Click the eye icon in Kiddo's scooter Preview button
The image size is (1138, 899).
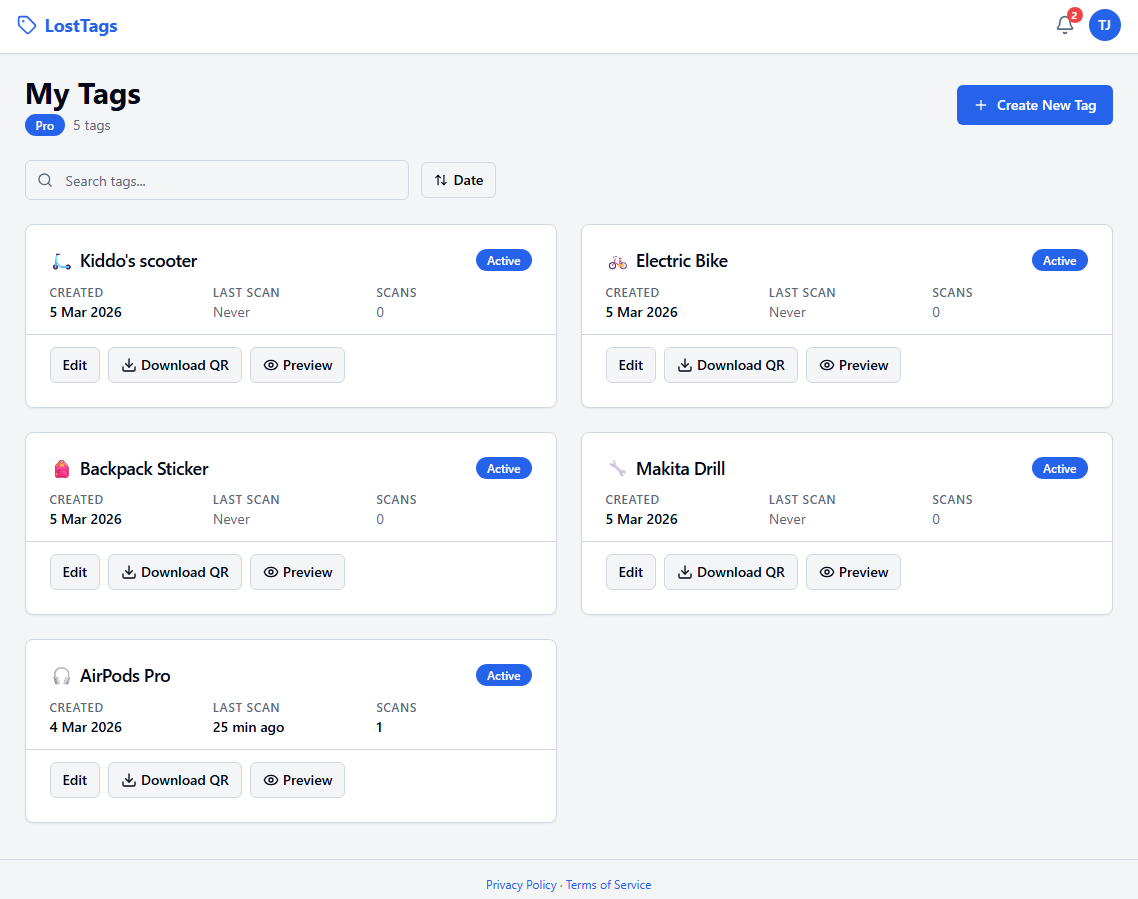274,365
